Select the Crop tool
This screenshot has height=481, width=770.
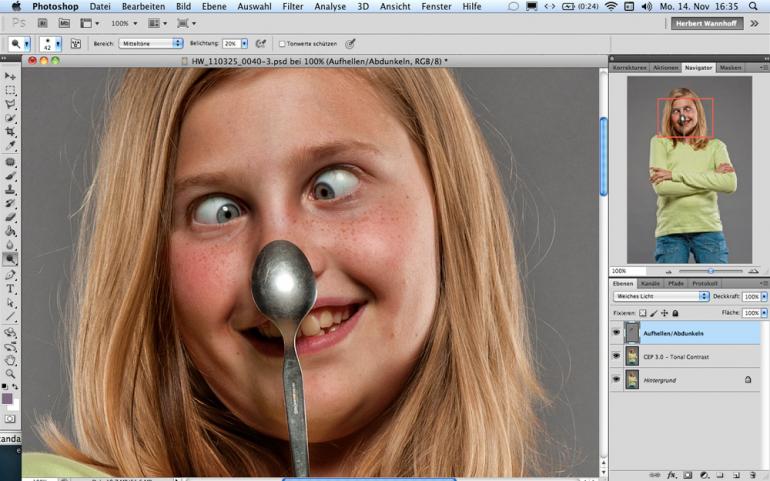click(x=10, y=132)
